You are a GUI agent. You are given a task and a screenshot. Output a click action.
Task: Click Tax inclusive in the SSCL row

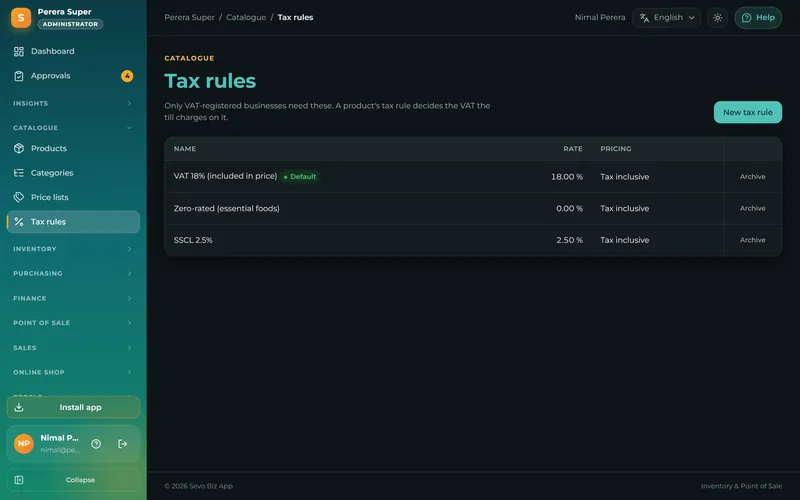pyautogui.click(x=624, y=240)
